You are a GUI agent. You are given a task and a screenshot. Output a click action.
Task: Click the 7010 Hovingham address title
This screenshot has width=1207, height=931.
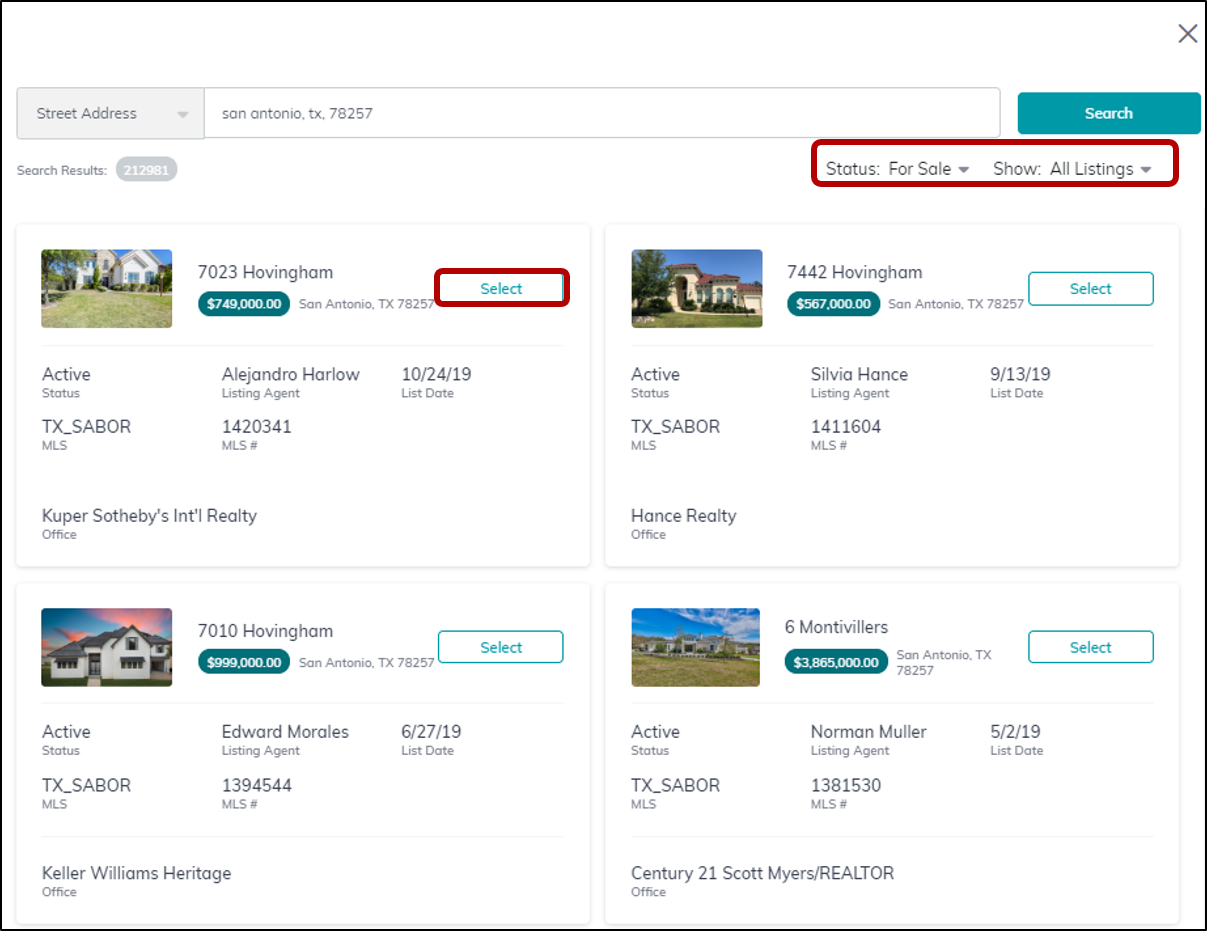(265, 631)
